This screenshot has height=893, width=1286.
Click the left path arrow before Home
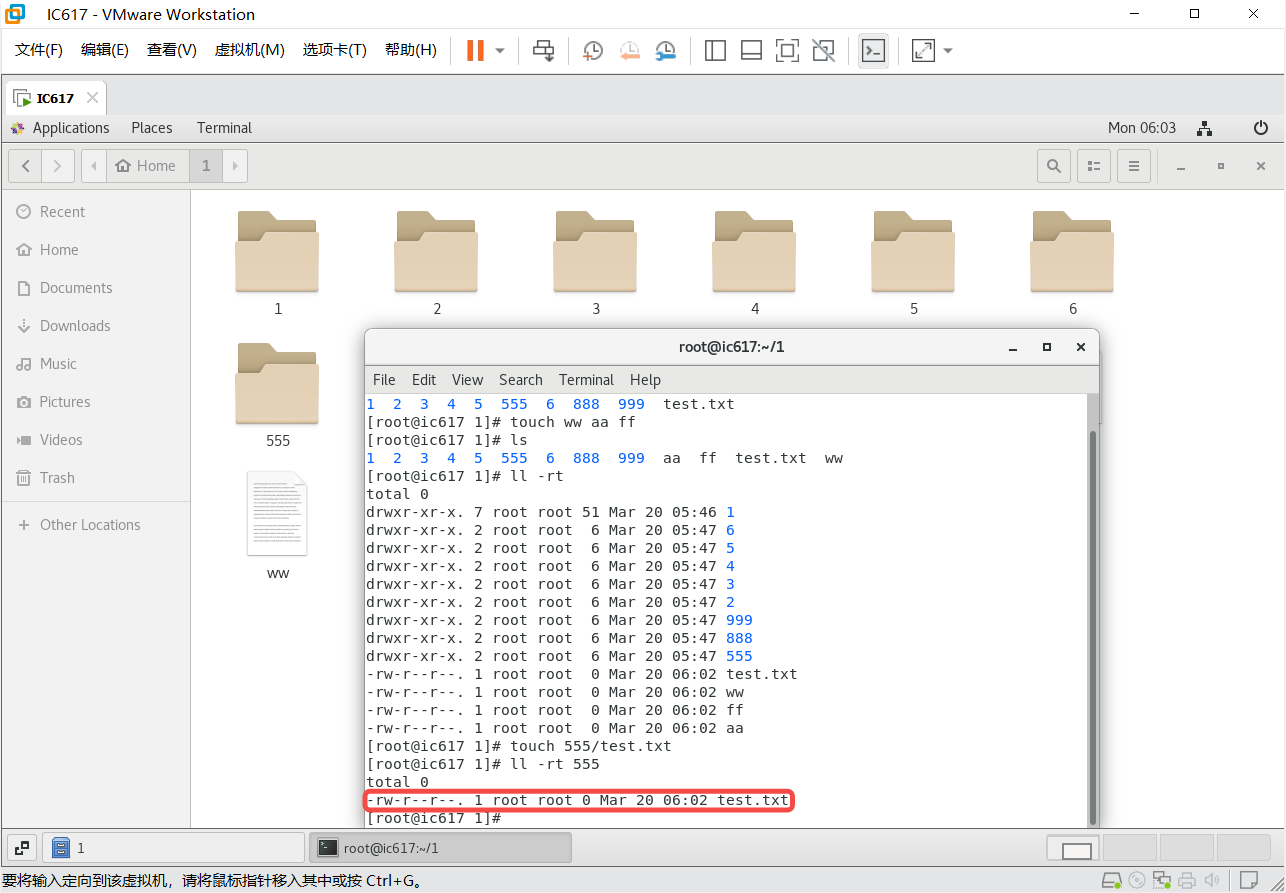tap(93, 166)
